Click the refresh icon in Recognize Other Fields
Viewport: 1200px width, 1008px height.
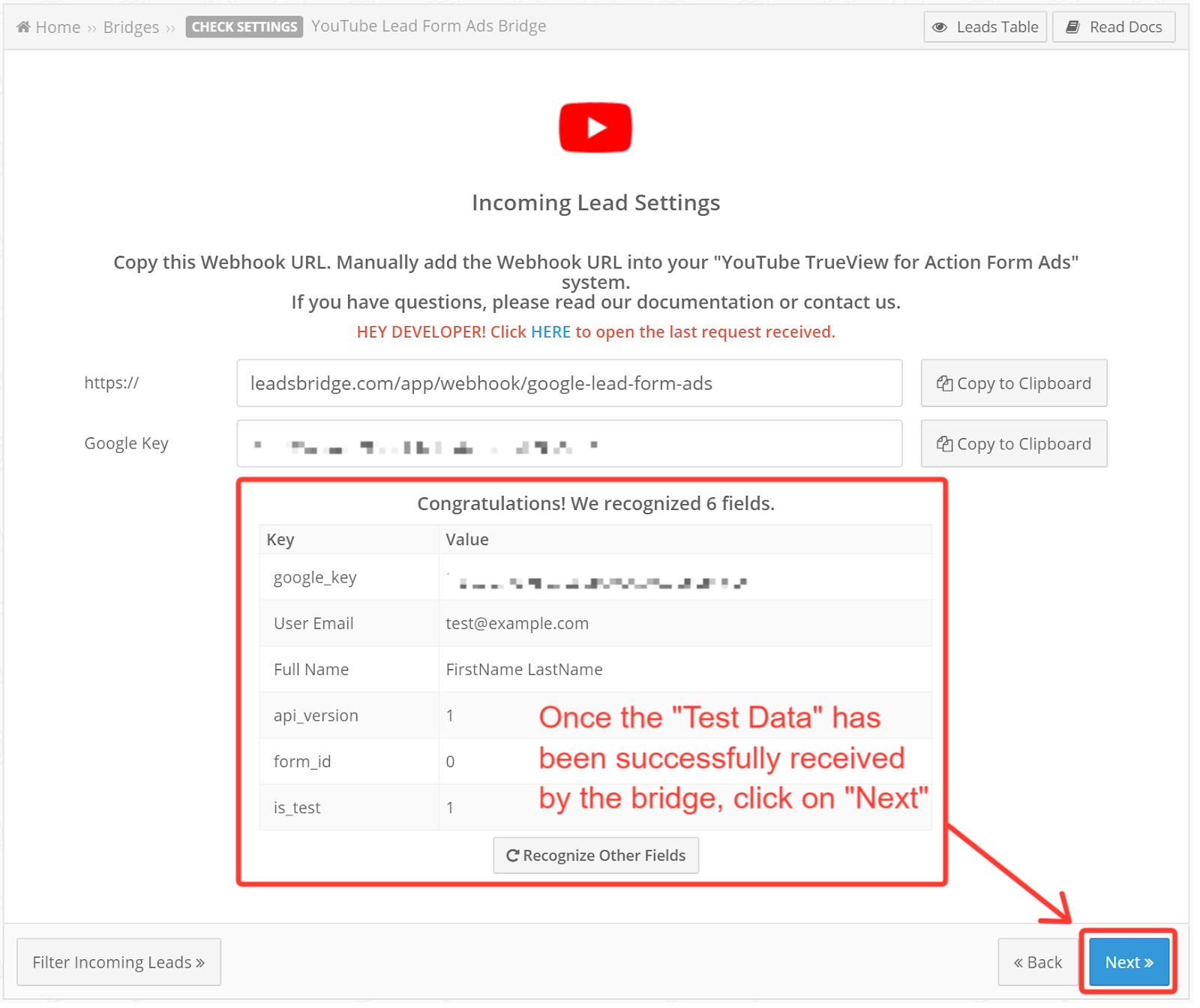[x=513, y=856]
